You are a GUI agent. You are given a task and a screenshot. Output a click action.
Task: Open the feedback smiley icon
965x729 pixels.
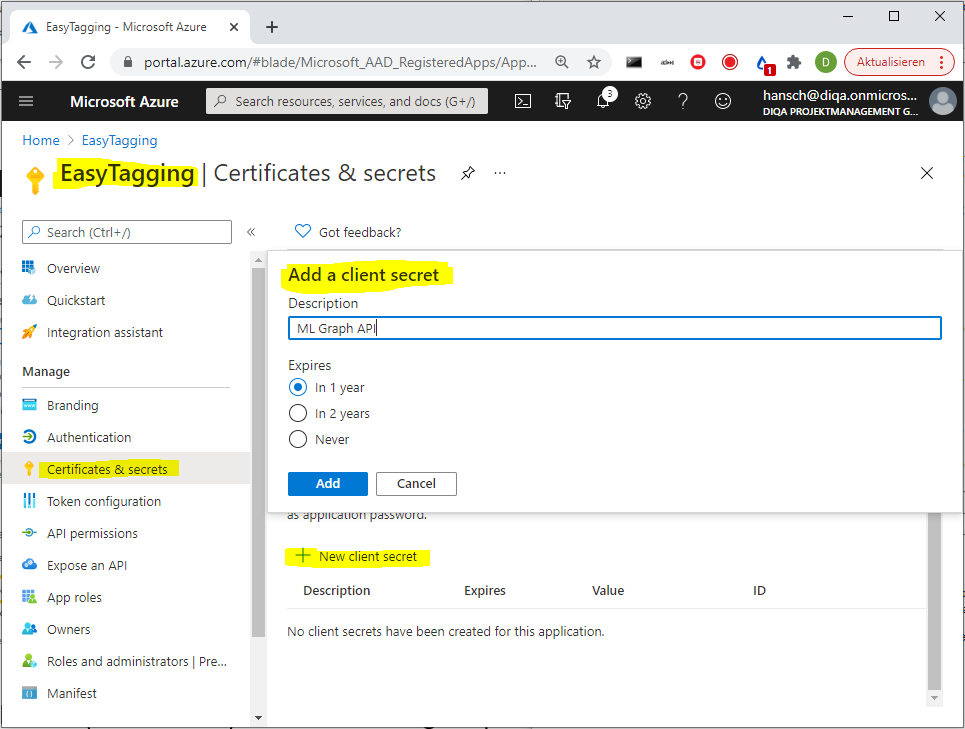pyautogui.click(x=722, y=101)
